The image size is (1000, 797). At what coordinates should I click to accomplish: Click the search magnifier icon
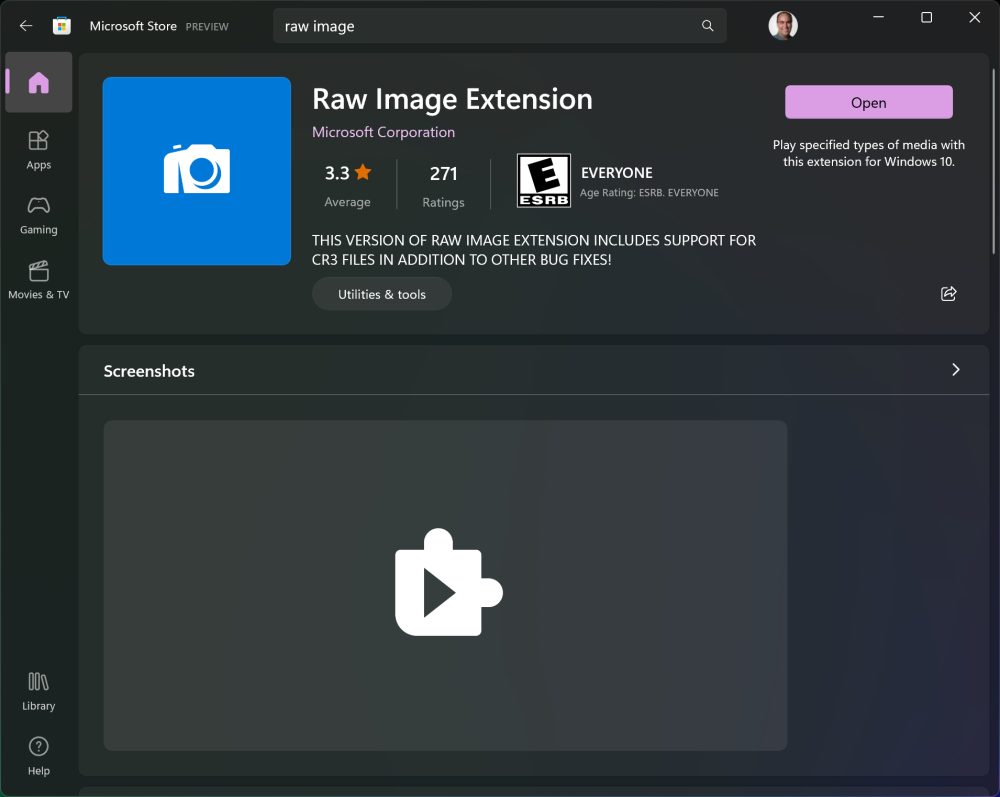pyautogui.click(x=707, y=26)
